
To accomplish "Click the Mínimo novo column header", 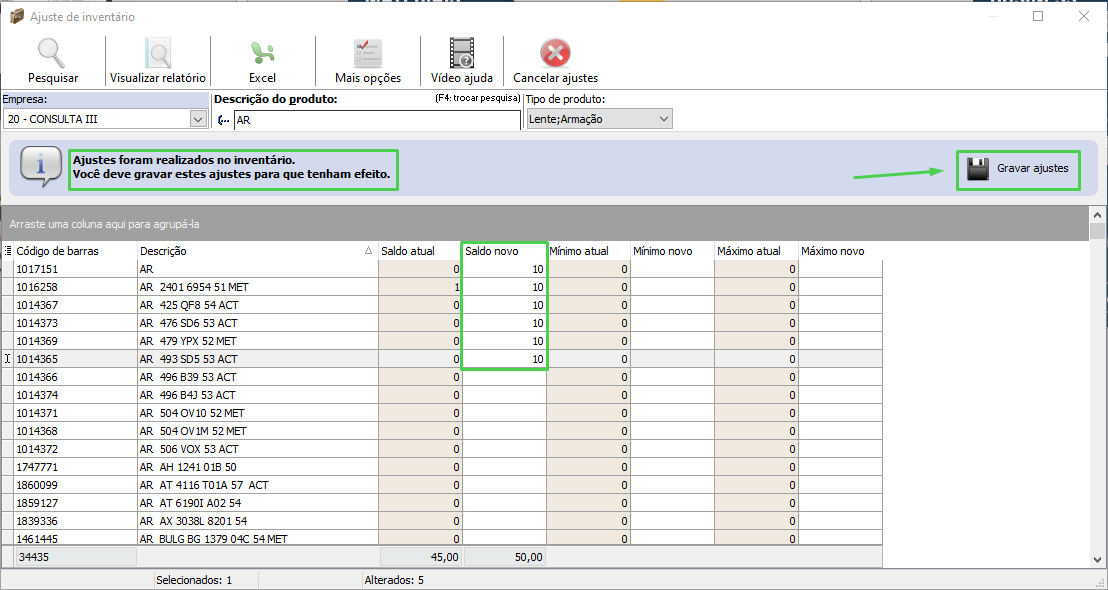I will [672, 251].
